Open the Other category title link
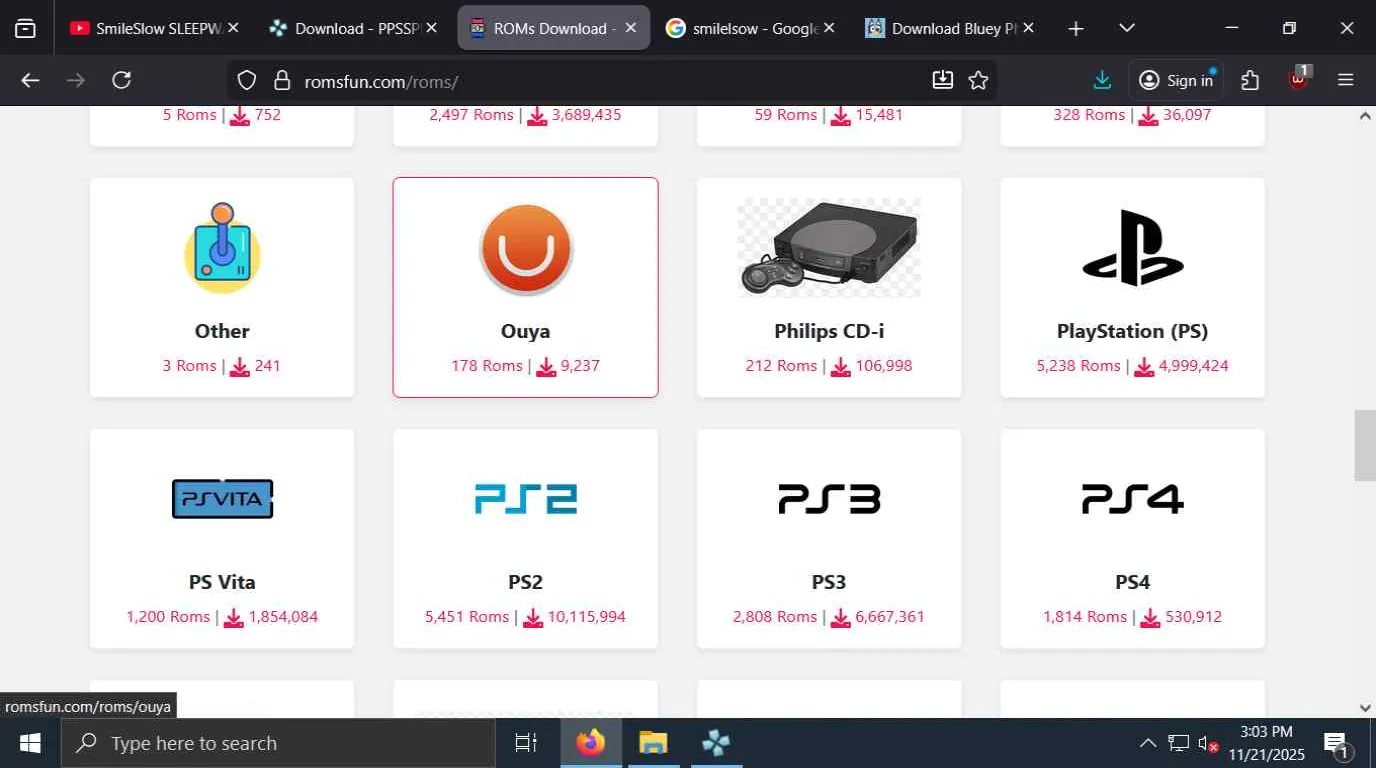This screenshot has width=1376, height=768. (222, 331)
